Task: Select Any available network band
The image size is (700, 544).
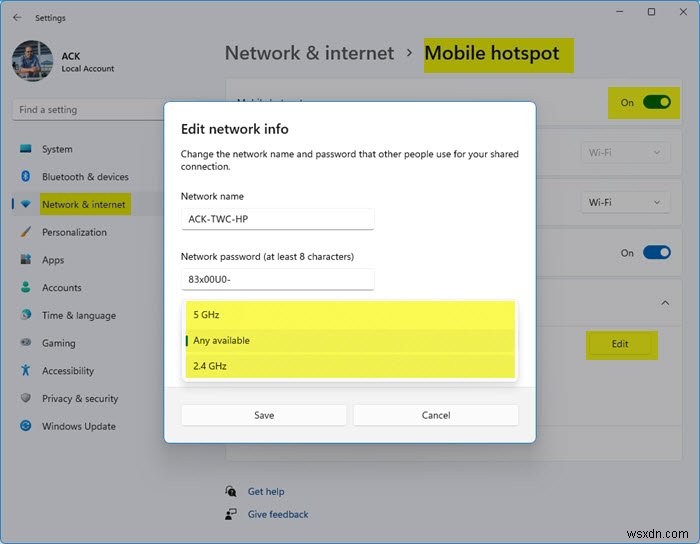Action: point(350,341)
